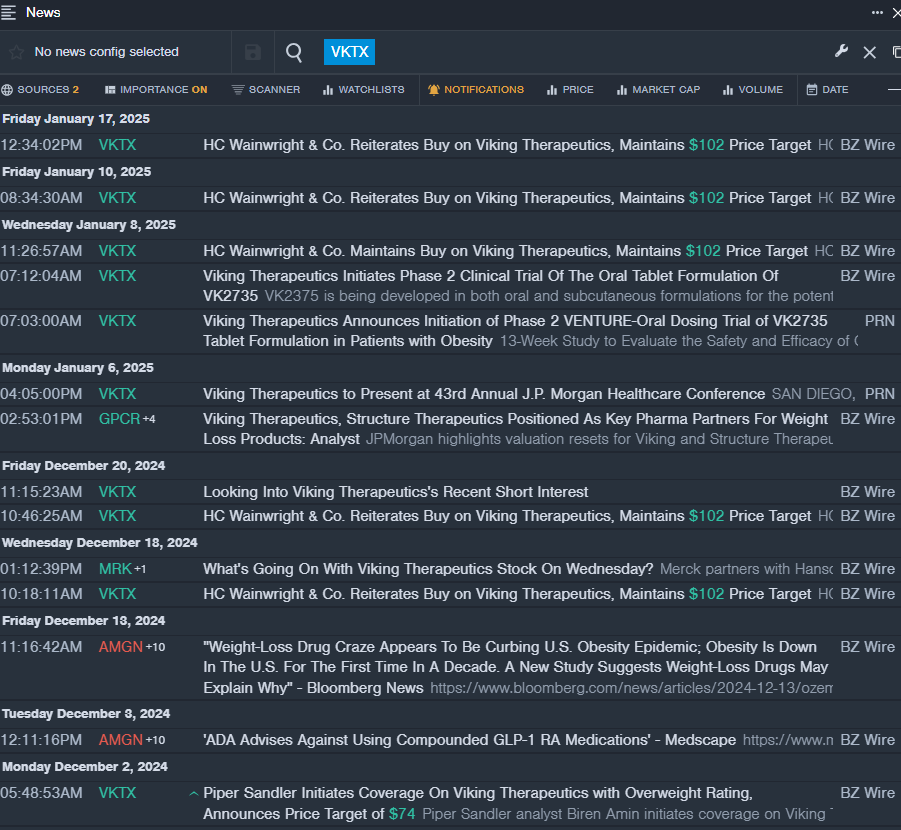
Task: Clear the search with the X icon
Action: pos(869,52)
